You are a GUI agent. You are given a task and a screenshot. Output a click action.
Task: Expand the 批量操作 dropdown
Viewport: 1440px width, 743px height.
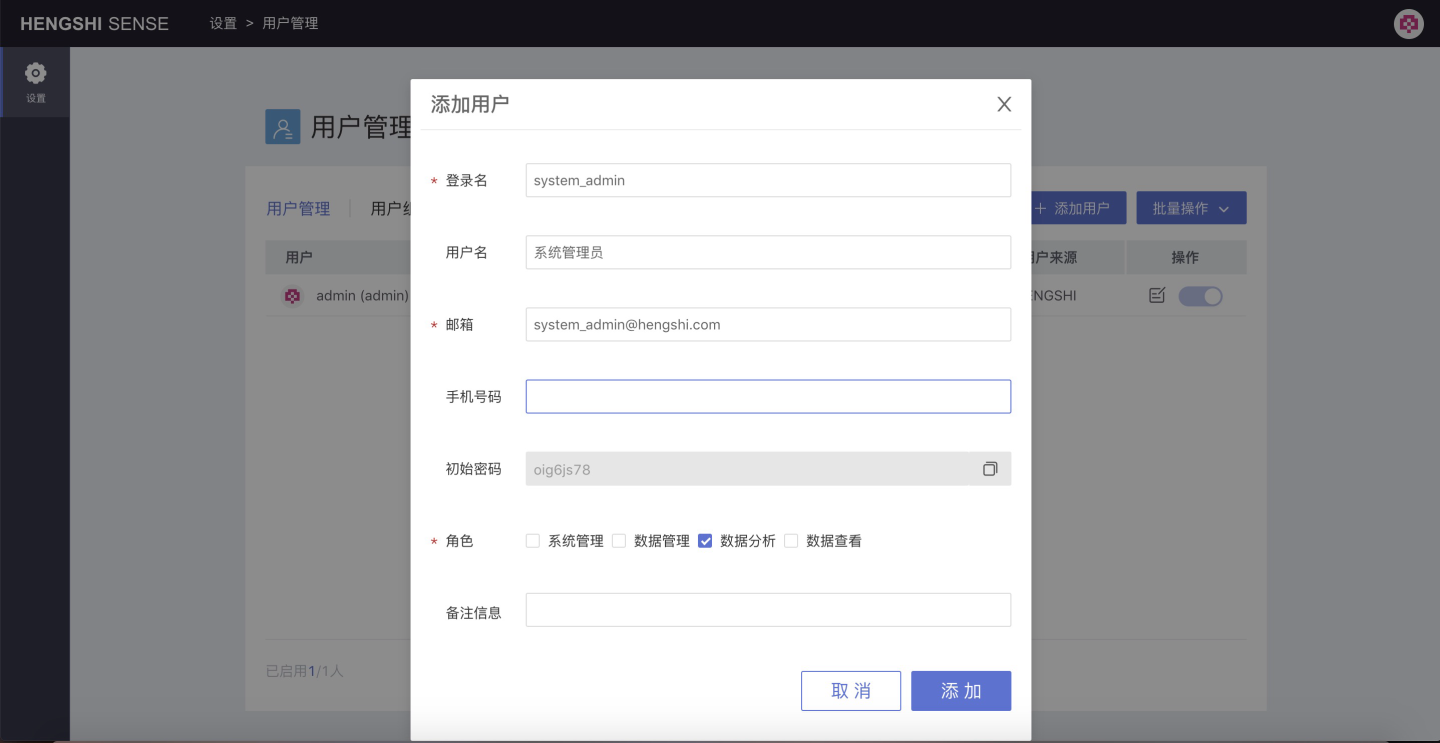point(1190,208)
